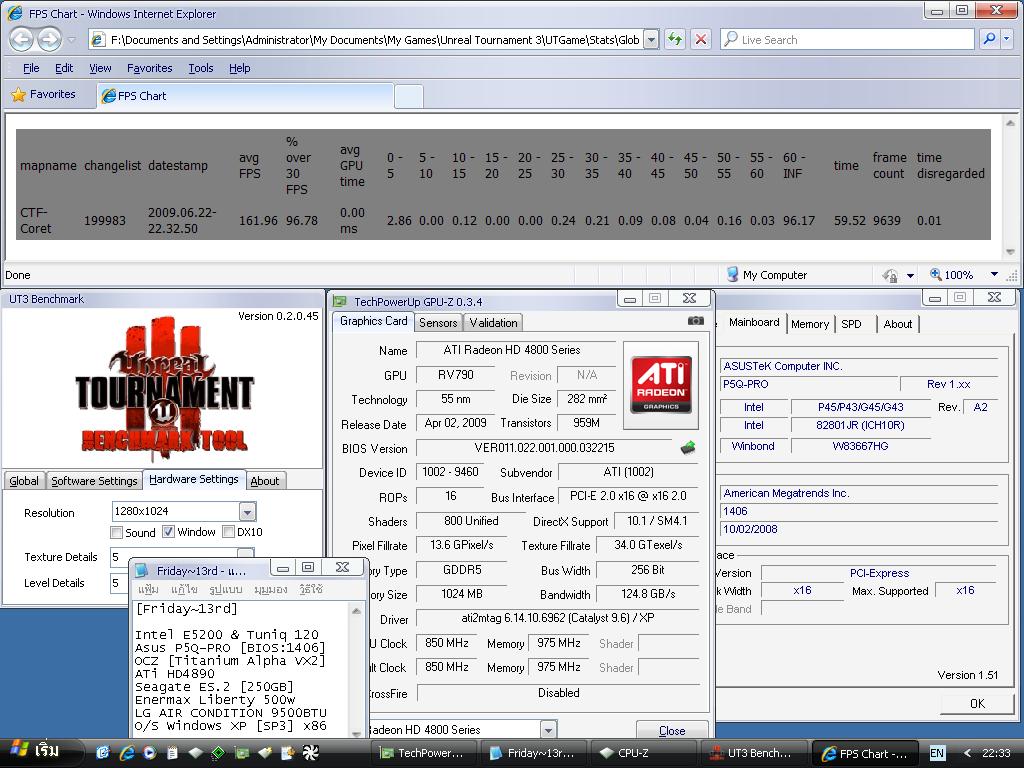
Task: Click the GPU-Z camera screenshot icon
Action: coord(696,321)
